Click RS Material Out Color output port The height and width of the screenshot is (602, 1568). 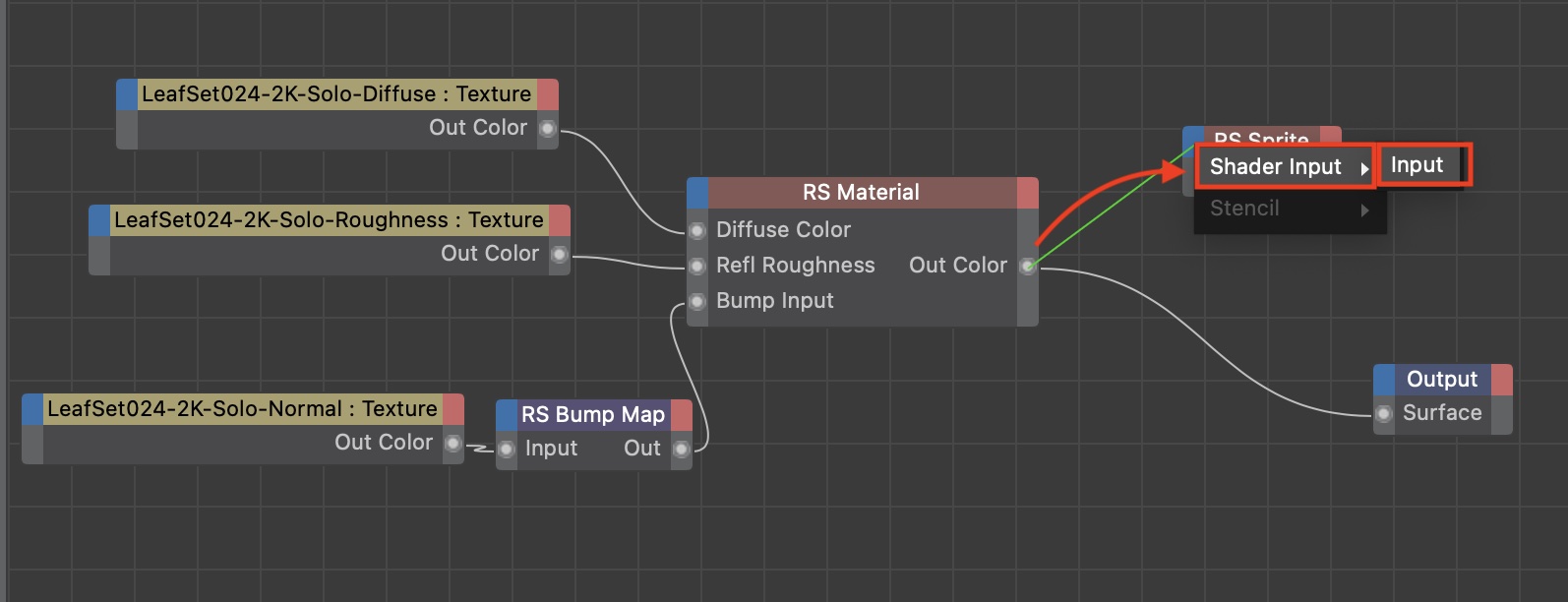[x=1027, y=267]
